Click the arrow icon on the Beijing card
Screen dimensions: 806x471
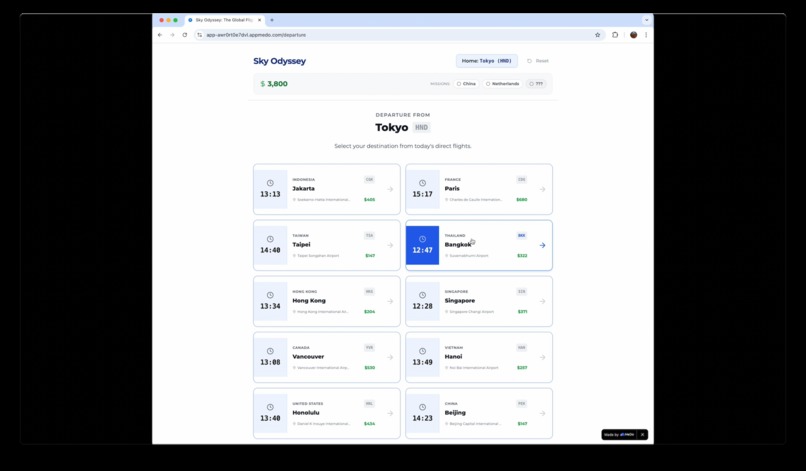(542, 413)
